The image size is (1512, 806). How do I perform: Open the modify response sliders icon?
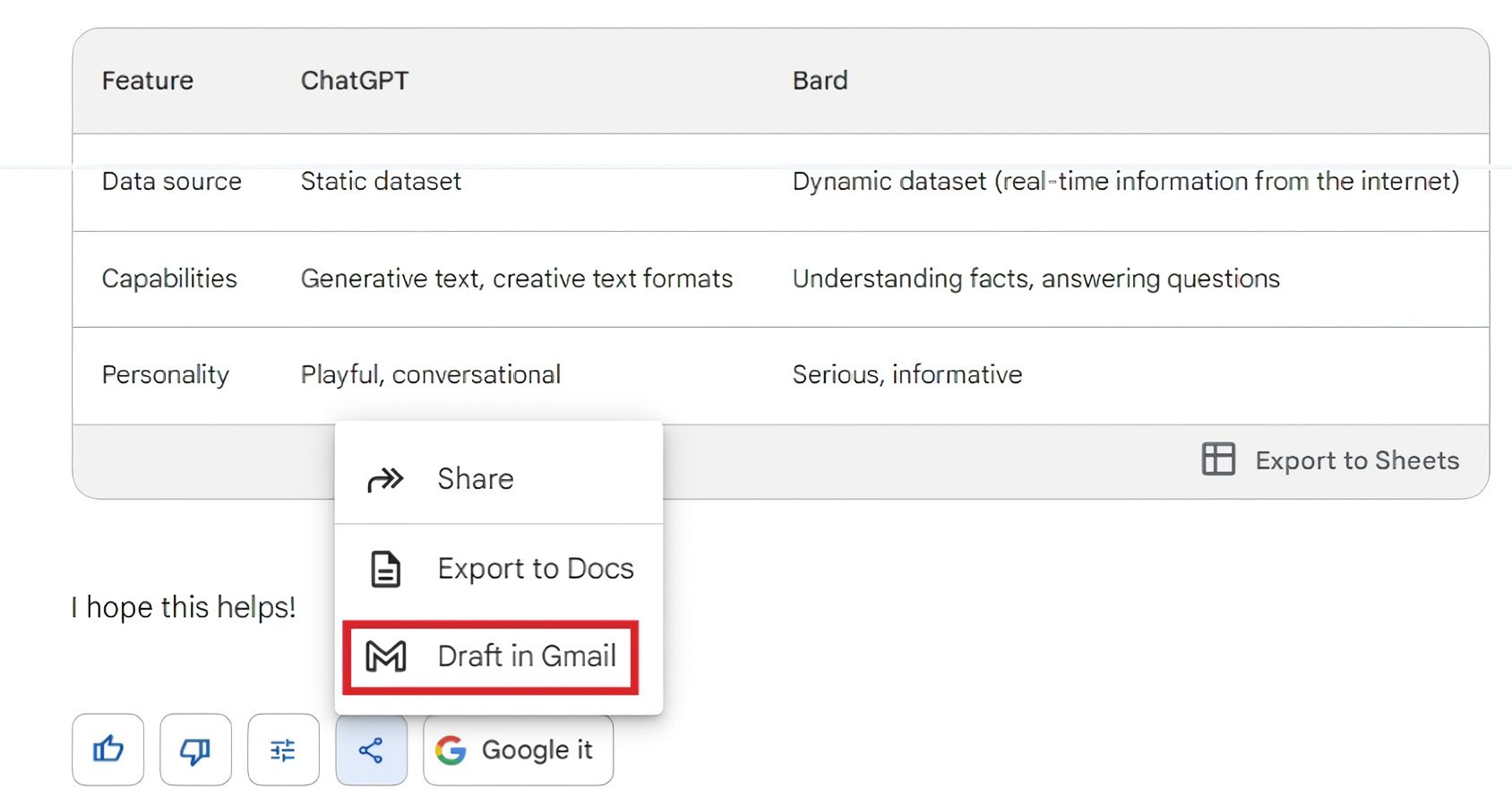283,749
